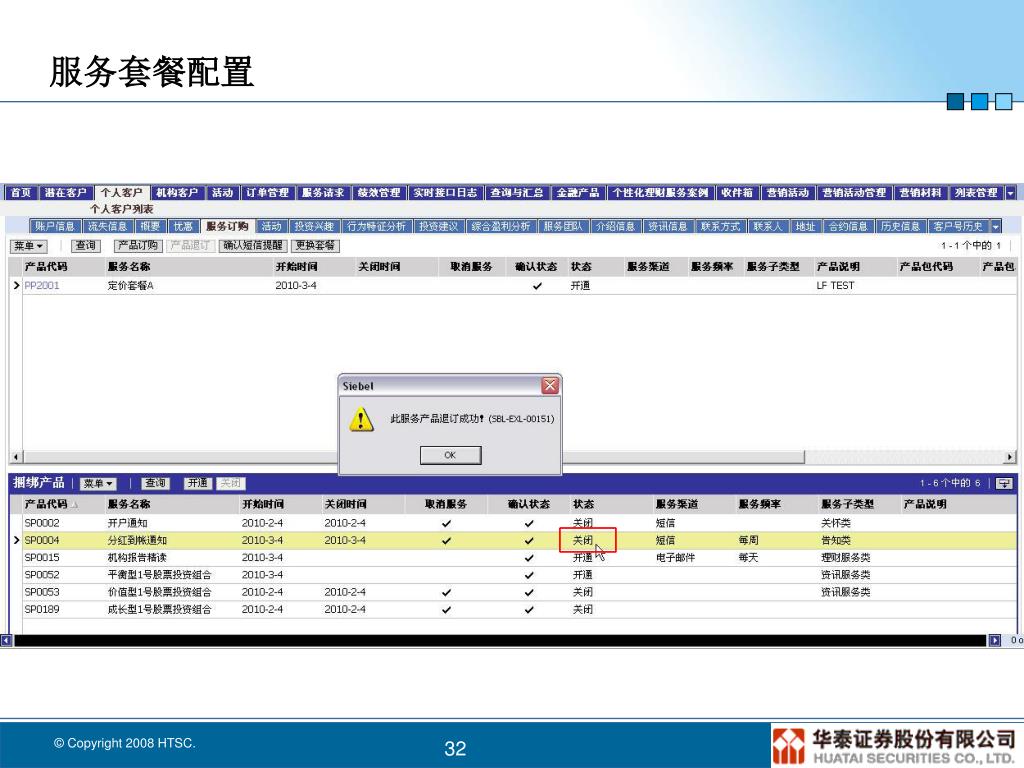
Task: Expand the overflow arrow after the 客户号历史 tab
Action: coord(995,227)
